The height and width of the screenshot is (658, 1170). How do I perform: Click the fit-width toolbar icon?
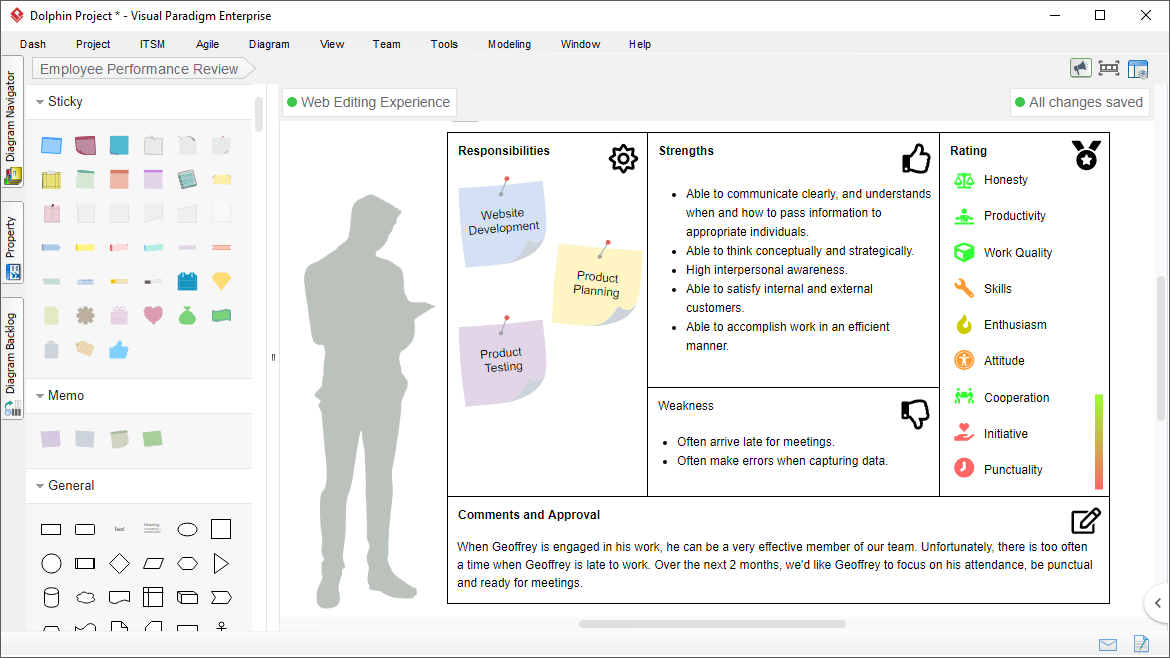coord(1109,69)
